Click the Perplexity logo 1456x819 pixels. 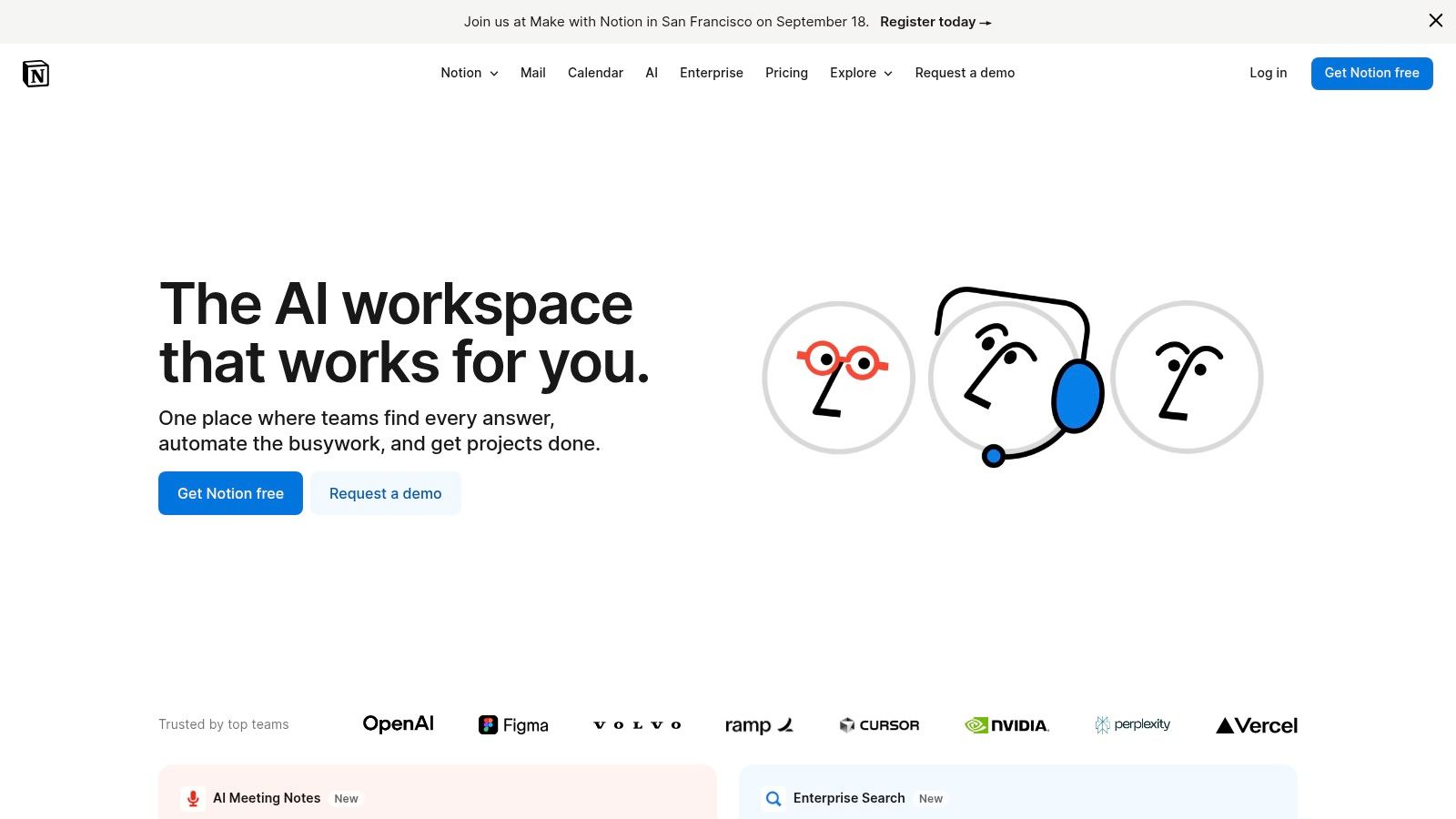click(x=1132, y=724)
